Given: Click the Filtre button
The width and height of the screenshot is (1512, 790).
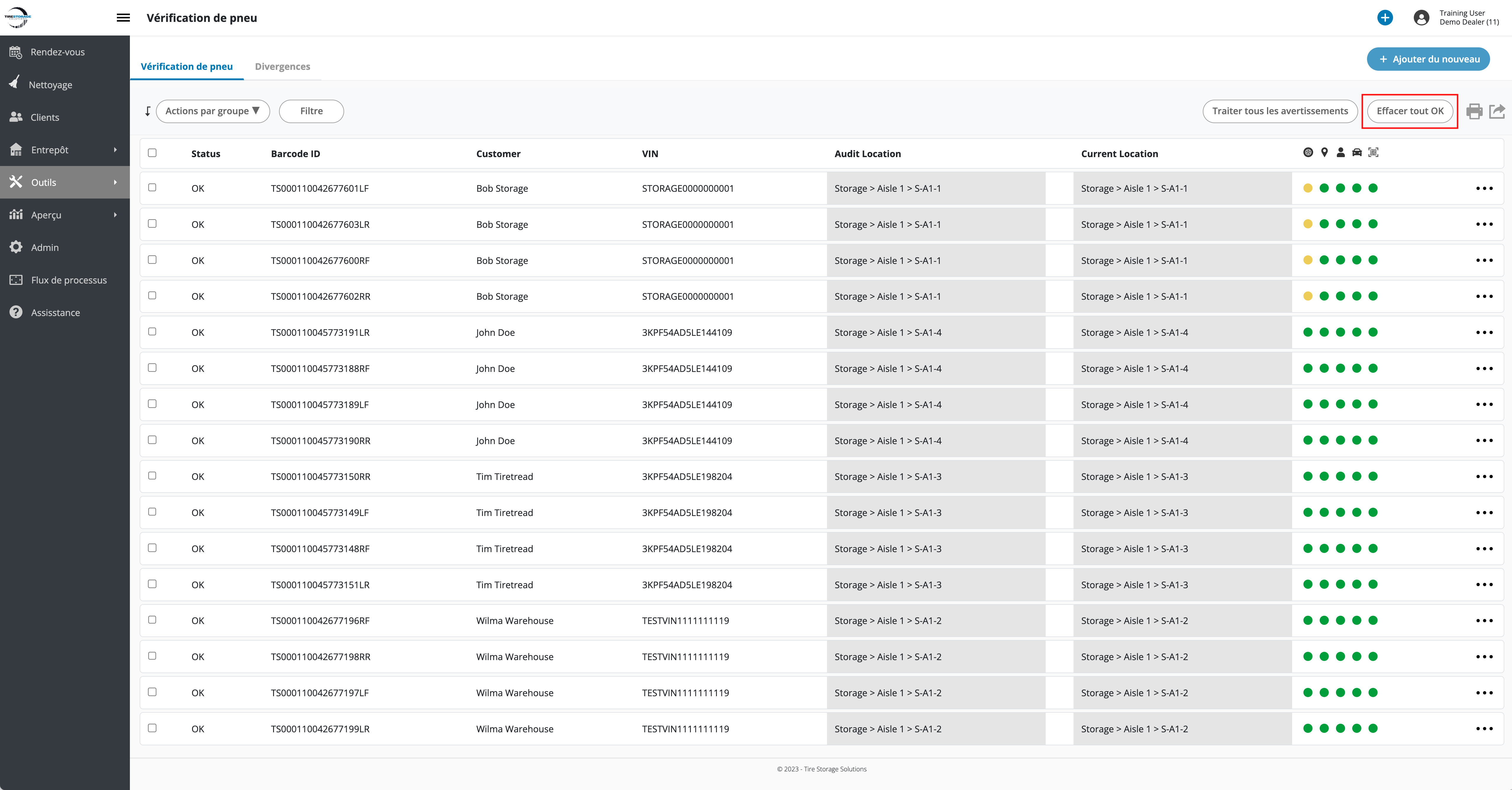Looking at the screenshot, I should pos(311,111).
